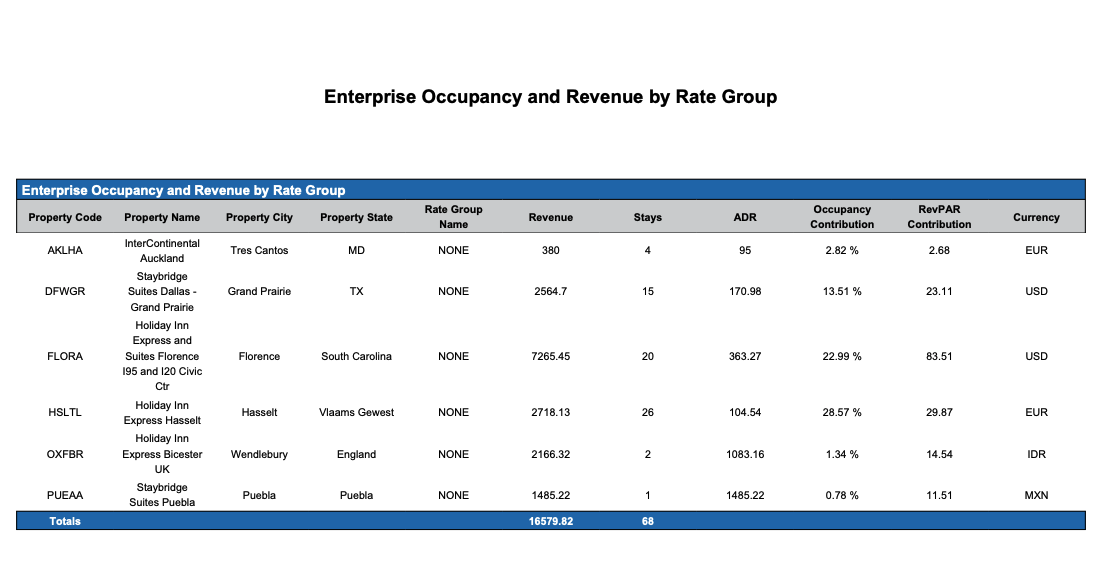This screenshot has width=1106, height=577.
Task: Click the Property City column header
Action: 259,217
